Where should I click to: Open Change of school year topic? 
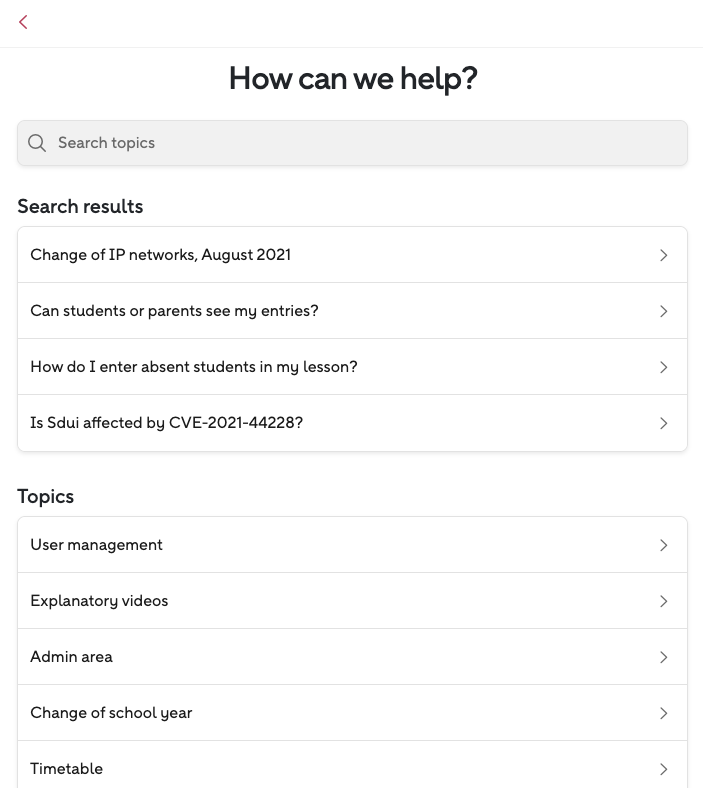[x=112, y=713]
